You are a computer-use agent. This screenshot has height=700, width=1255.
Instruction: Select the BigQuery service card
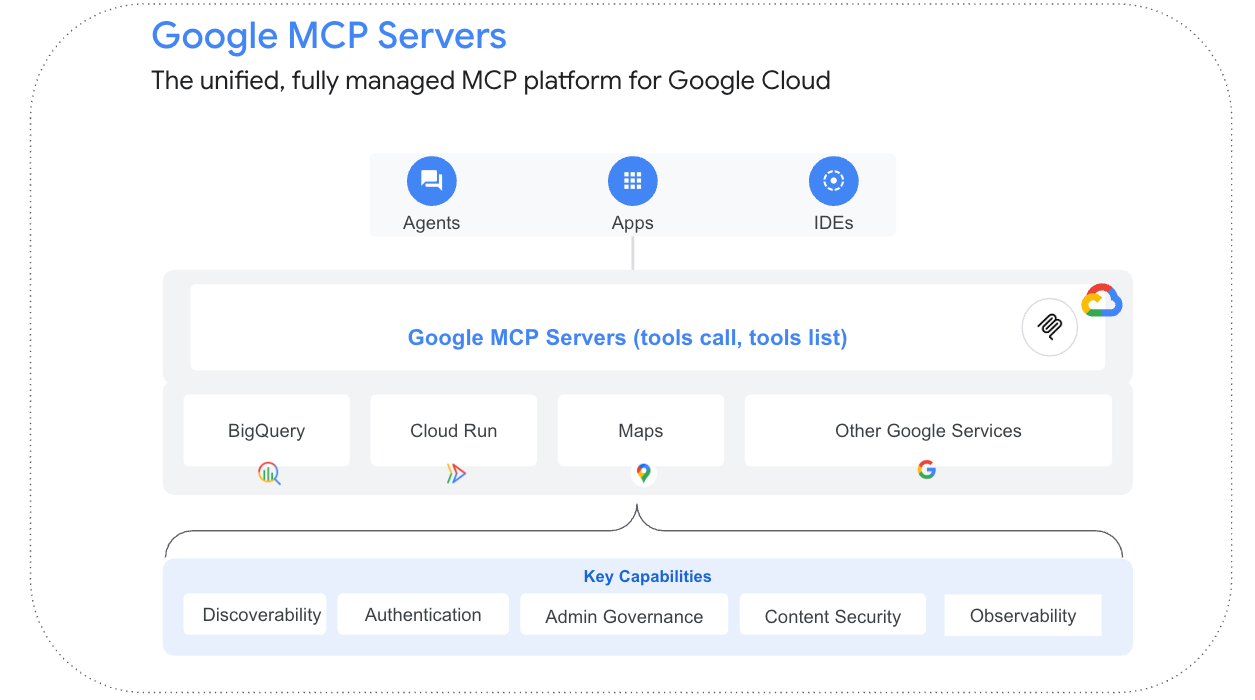click(266, 430)
